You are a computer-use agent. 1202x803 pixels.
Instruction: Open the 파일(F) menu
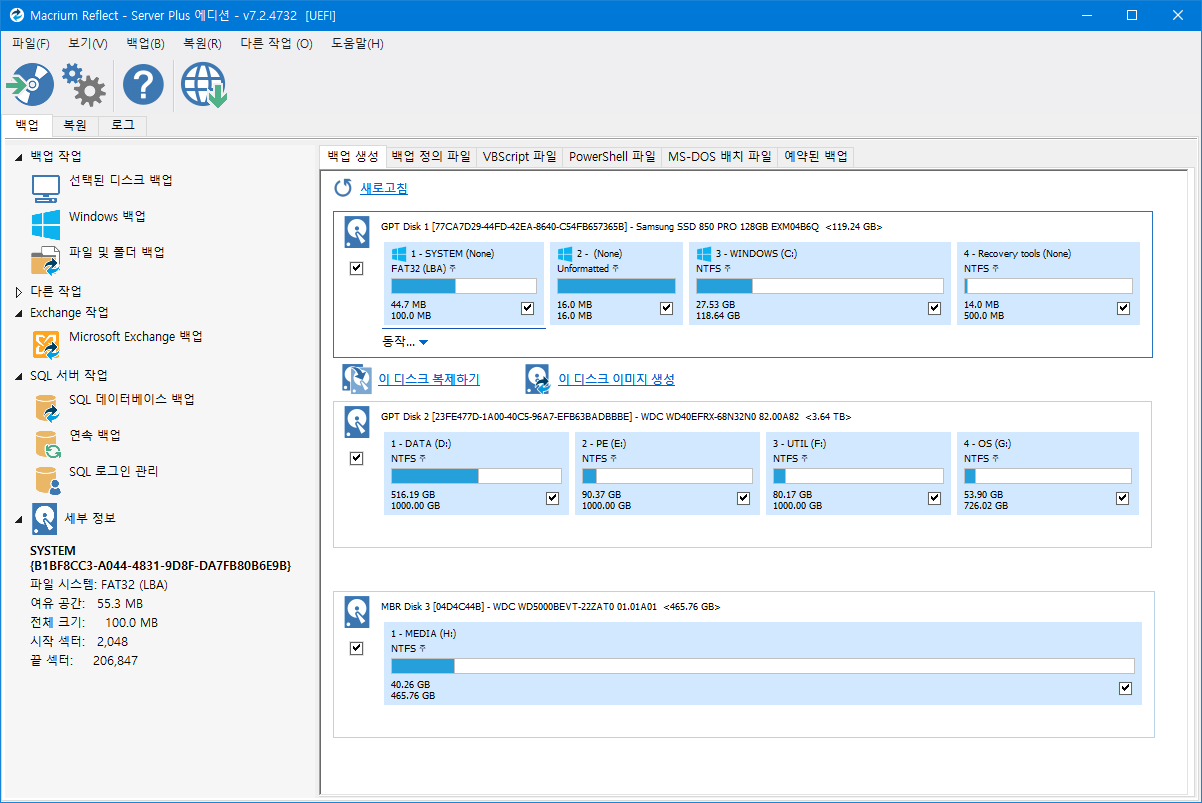point(31,44)
